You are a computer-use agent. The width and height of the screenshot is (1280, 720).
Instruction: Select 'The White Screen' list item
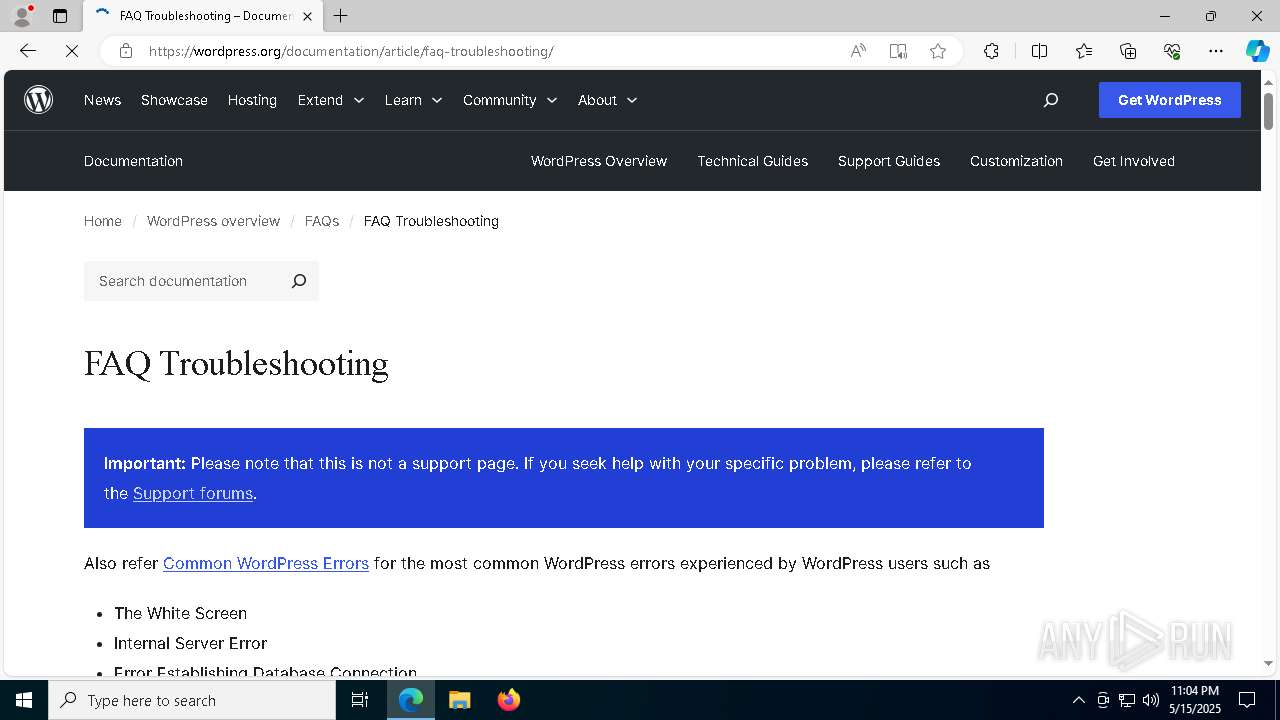[x=180, y=613]
